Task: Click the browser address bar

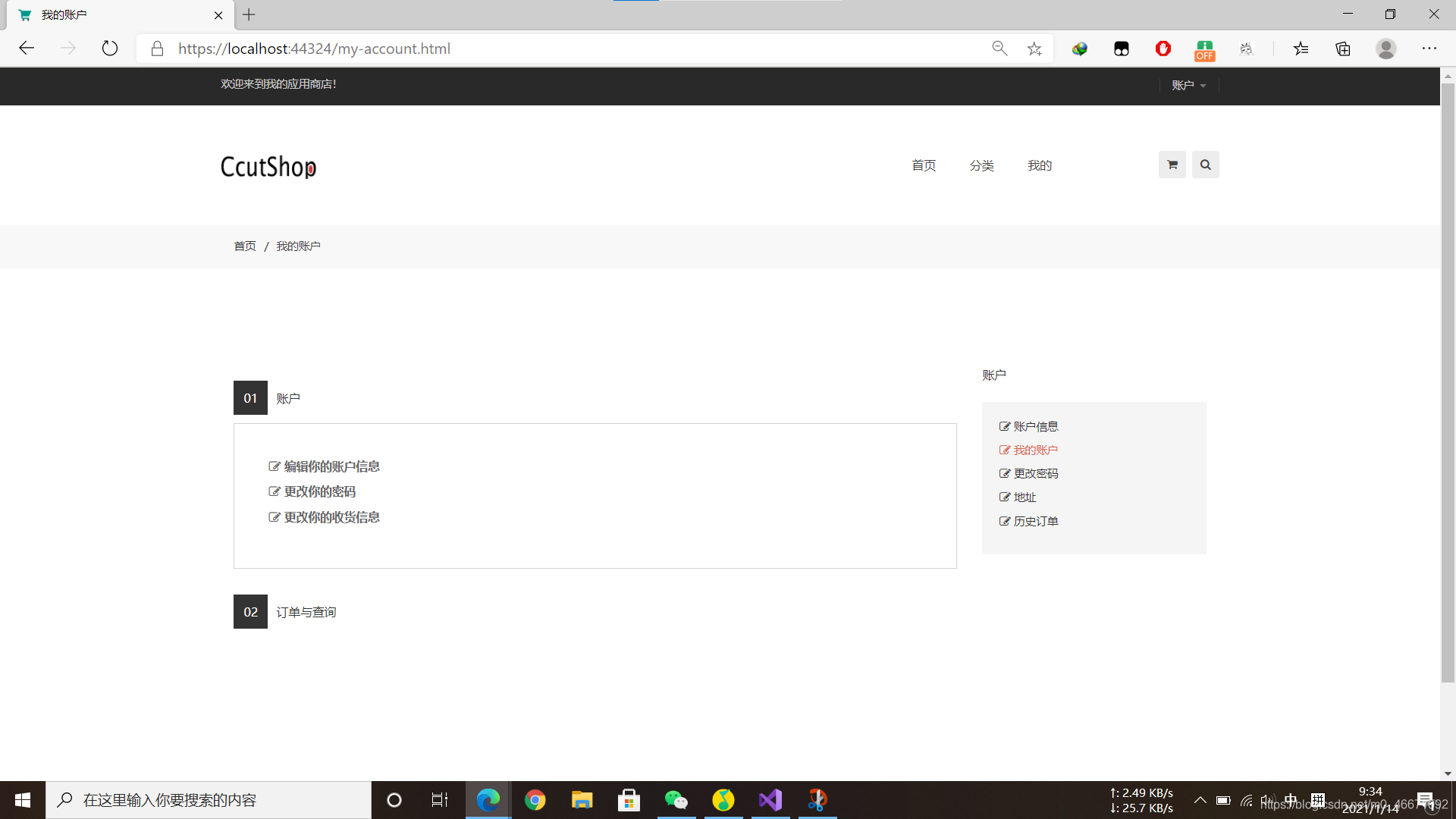Action: [576, 49]
